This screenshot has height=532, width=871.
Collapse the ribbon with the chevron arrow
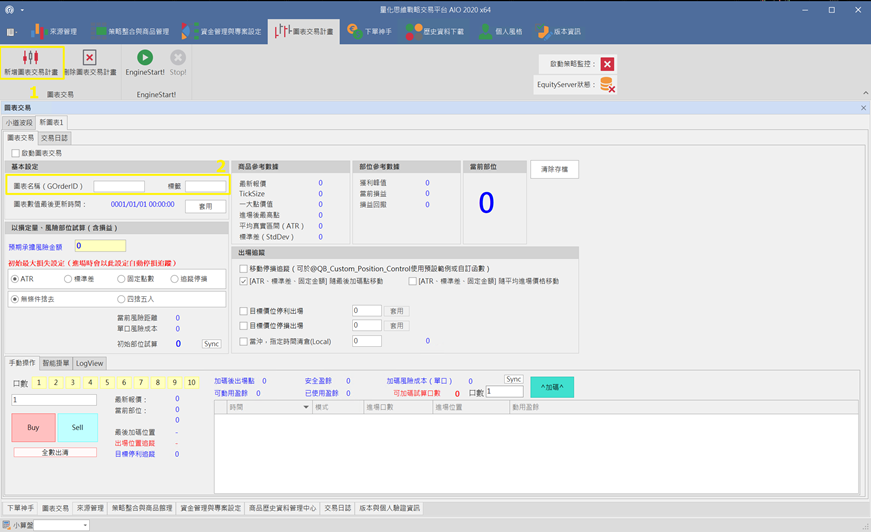[864, 93]
